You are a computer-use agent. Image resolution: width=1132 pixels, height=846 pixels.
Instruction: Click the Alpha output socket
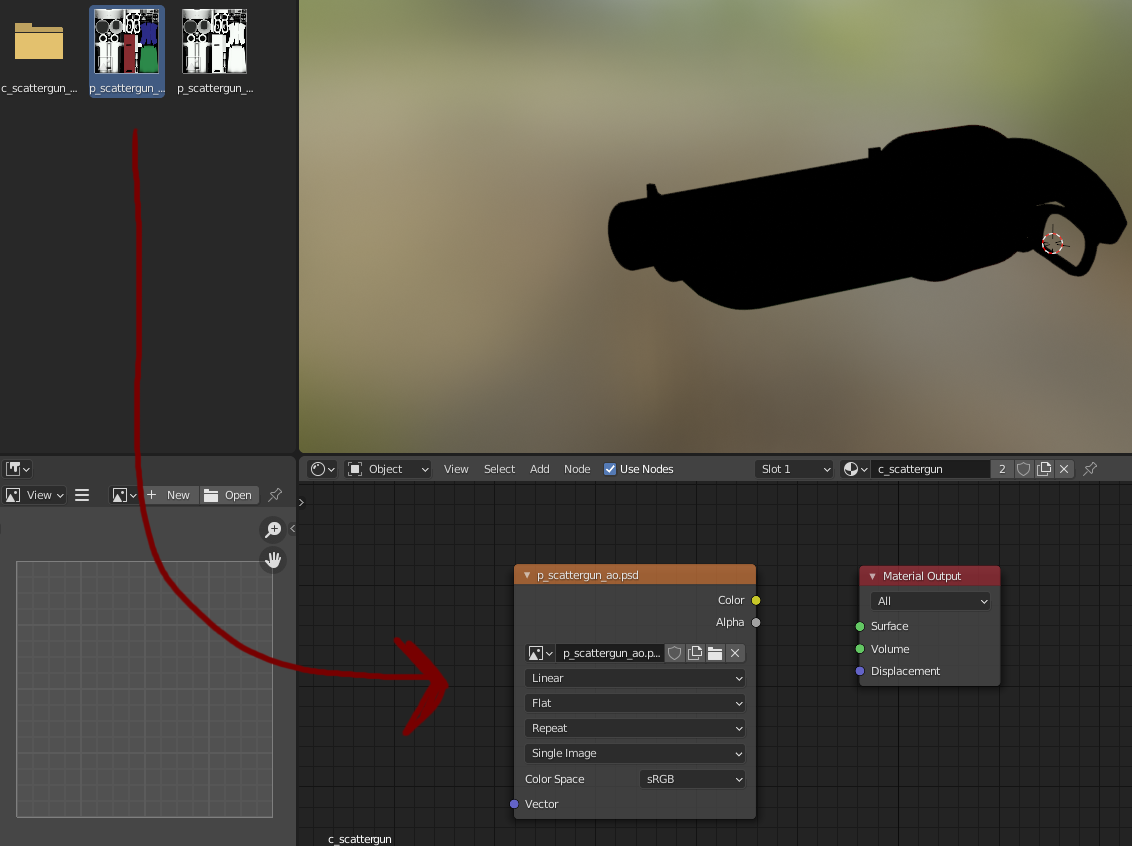click(x=756, y=623)
